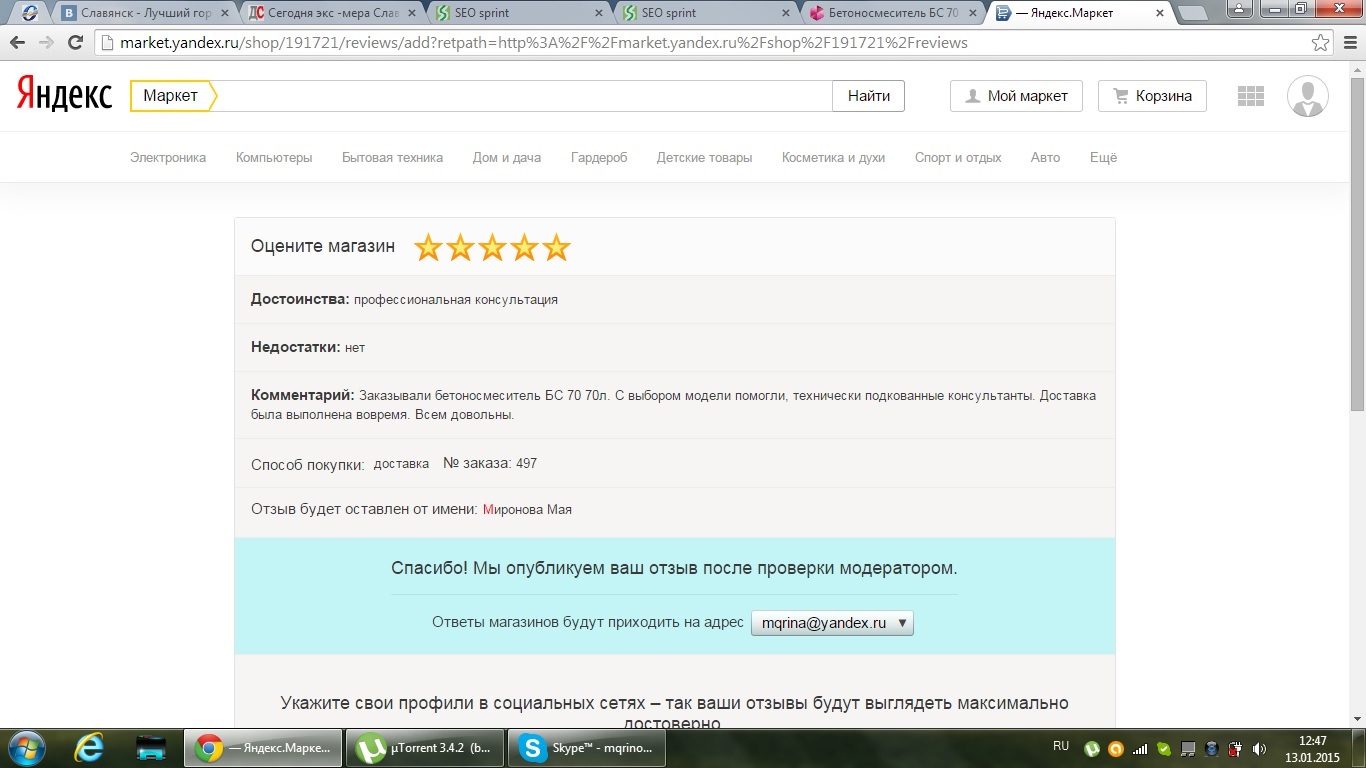Screen dimensions: 1366x768
Task: Open the Детские товары category
Action: [704, 157]
